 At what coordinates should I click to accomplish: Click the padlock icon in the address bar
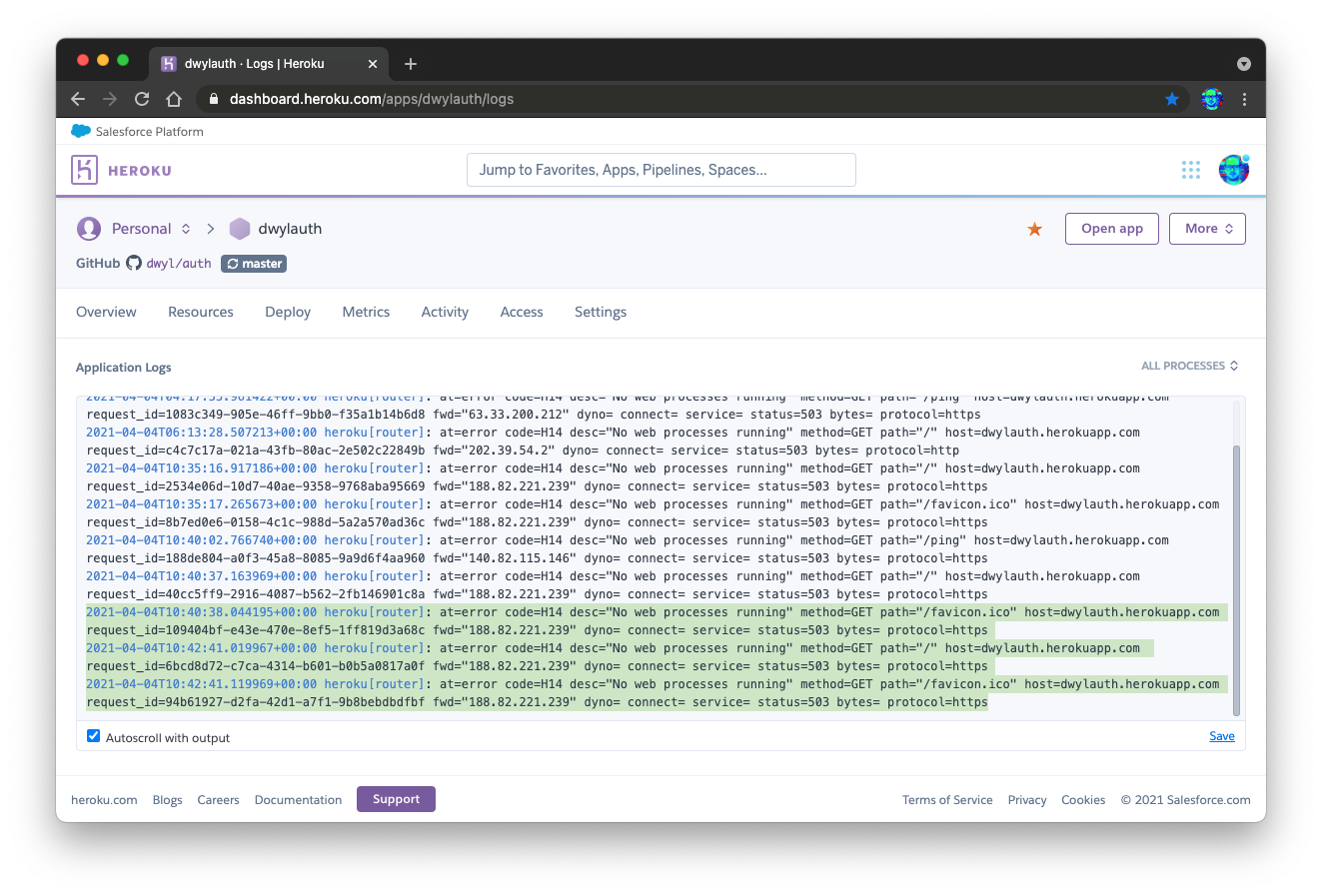(x=213, y=99)
